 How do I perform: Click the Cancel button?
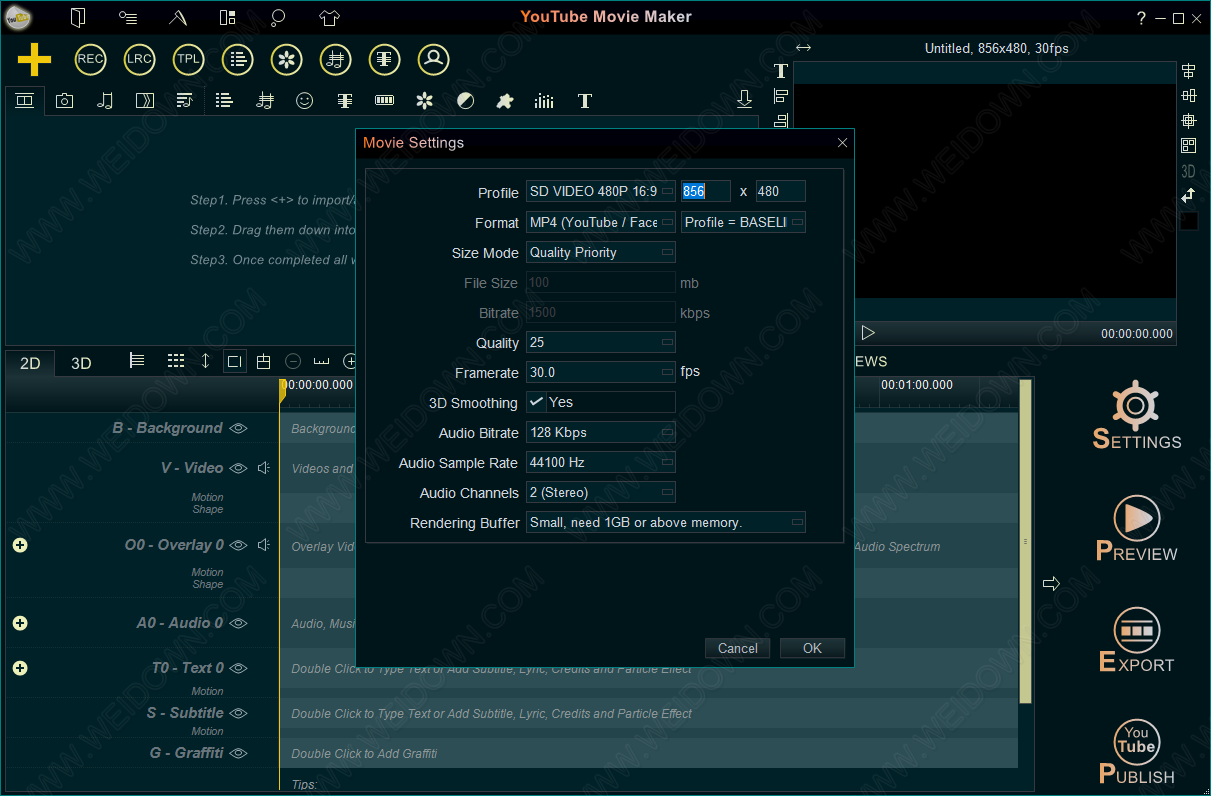[x=738, y=648]
